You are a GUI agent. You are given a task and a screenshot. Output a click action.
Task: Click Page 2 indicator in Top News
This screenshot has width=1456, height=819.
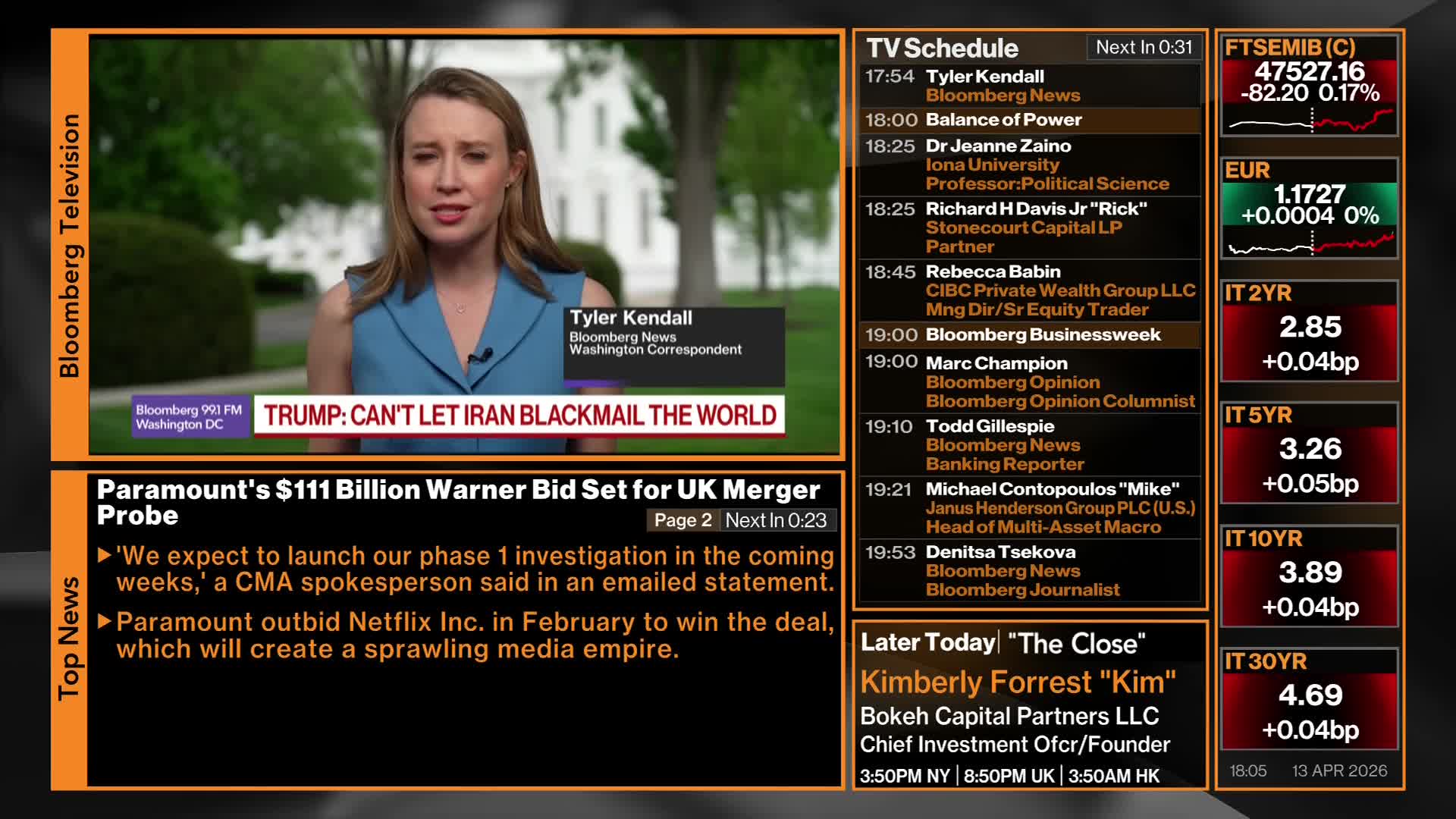coord(682,520)
